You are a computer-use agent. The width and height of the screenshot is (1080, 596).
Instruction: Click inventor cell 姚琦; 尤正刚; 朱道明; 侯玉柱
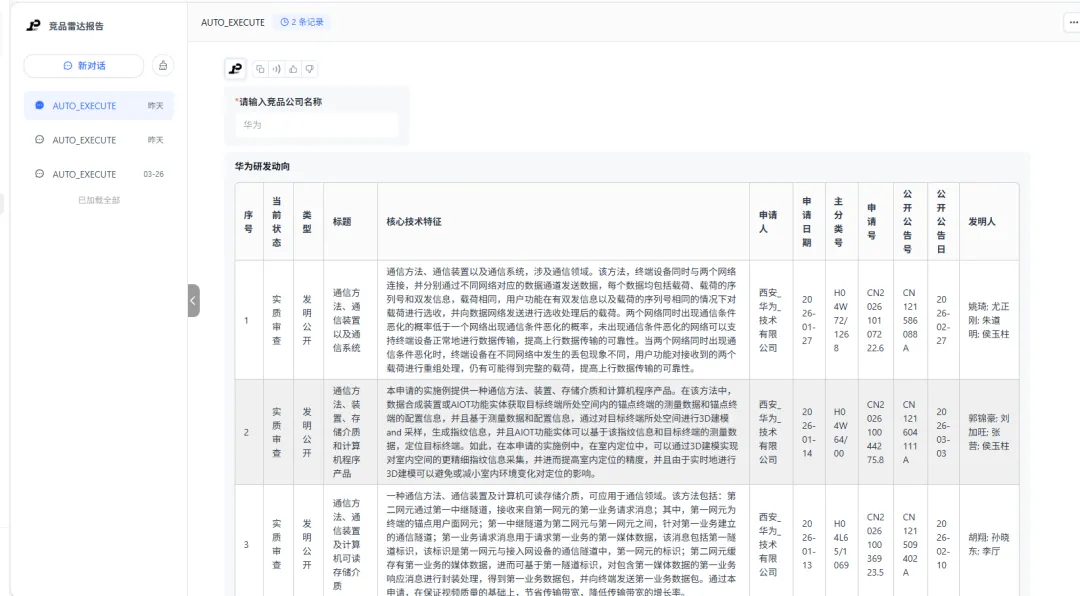[988, 320]
